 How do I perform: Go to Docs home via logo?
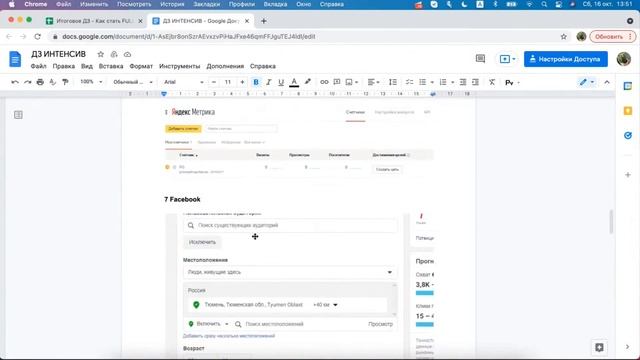click(15, 59)
